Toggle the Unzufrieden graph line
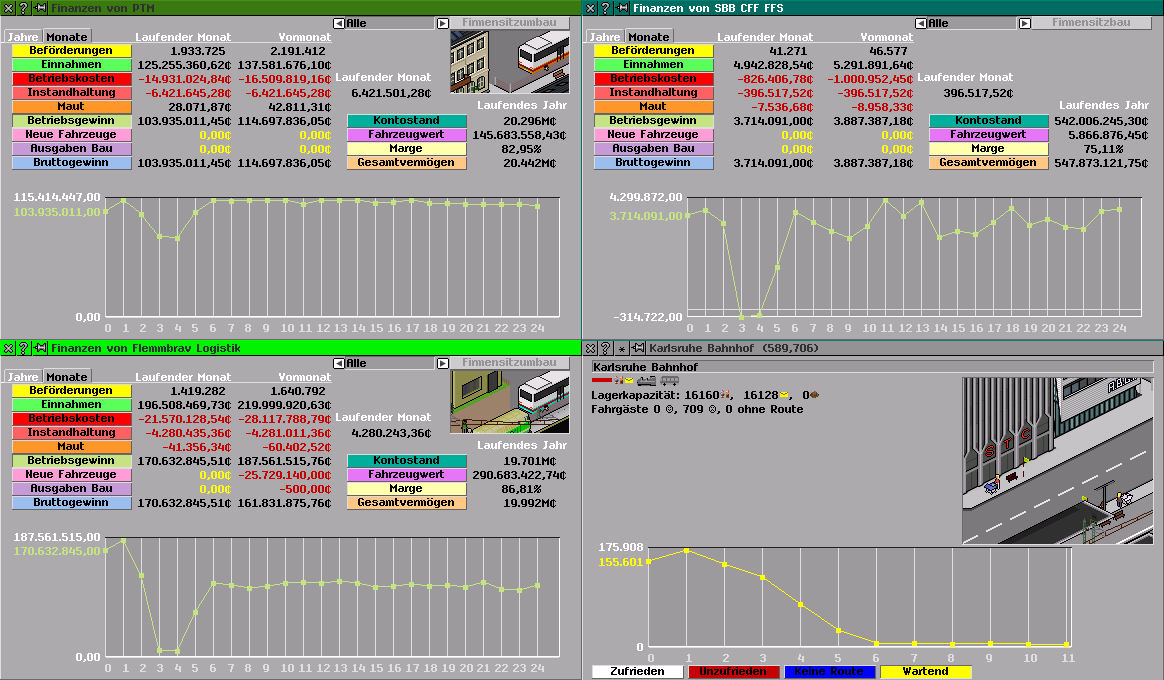The image size is (1164, 680). tap(733, 672)
